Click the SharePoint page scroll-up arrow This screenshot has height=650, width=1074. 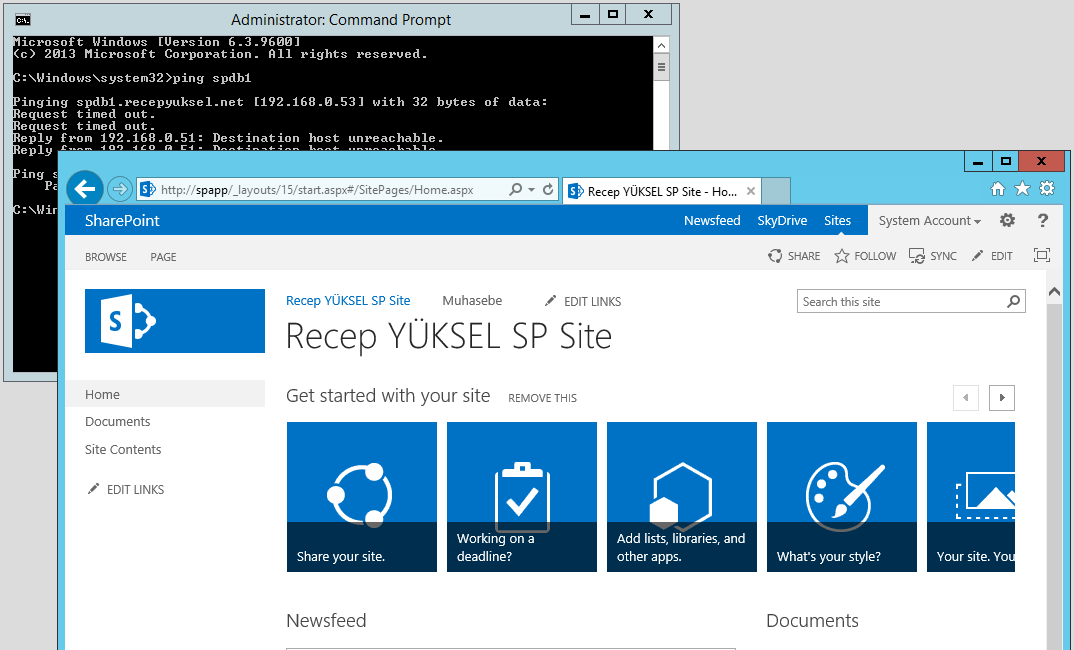(x=1054, y=291)
